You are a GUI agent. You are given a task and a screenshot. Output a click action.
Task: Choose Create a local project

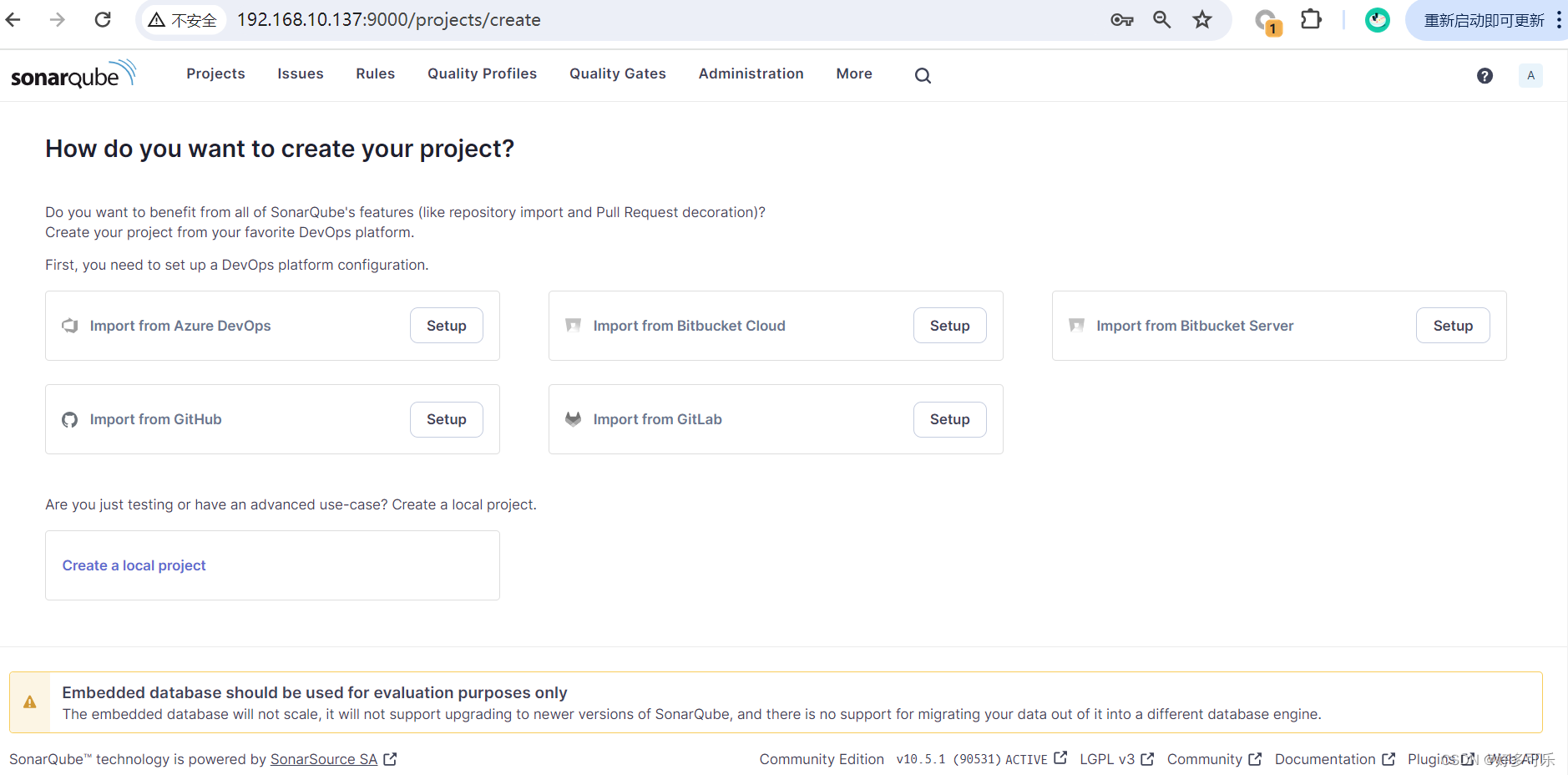click(x=134, y=565)
